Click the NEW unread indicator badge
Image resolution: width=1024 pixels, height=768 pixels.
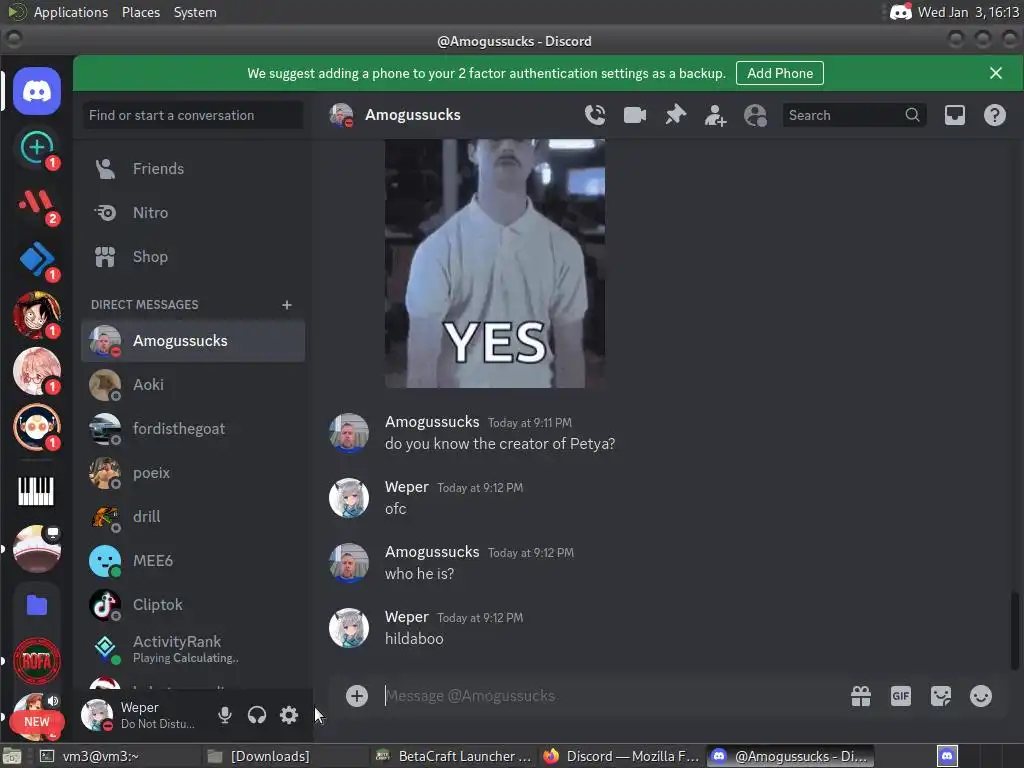[x=37, y=722]
